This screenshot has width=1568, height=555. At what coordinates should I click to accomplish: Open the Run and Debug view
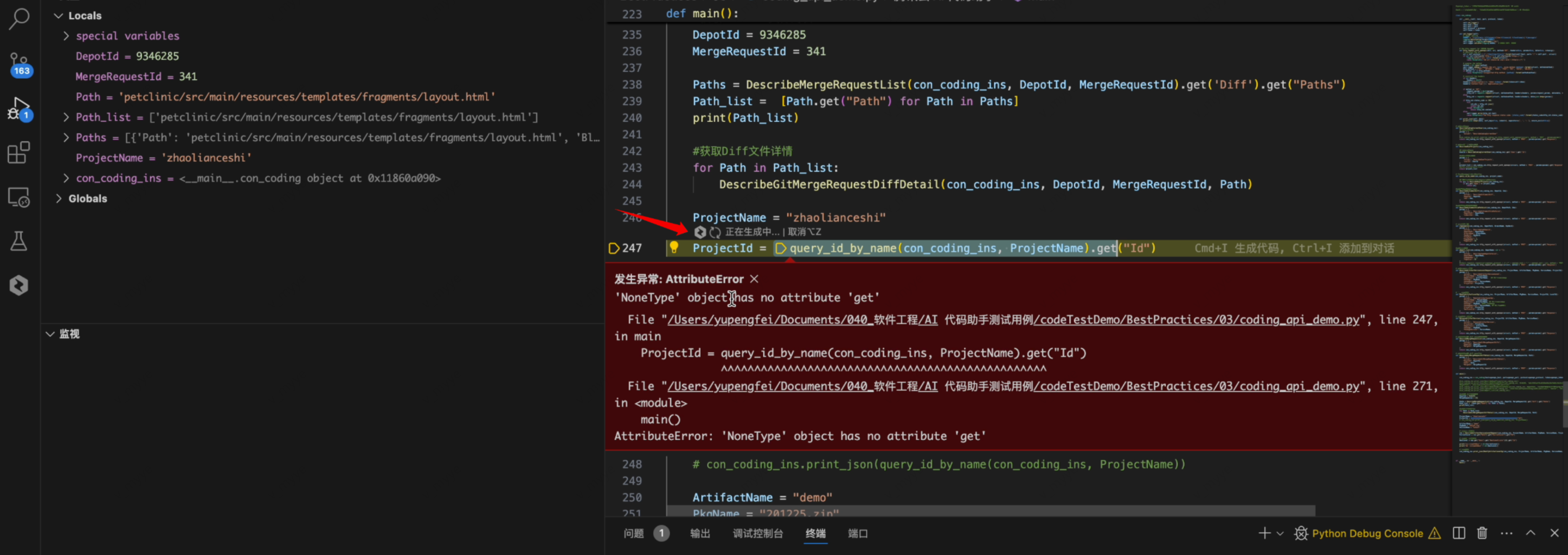19,108
